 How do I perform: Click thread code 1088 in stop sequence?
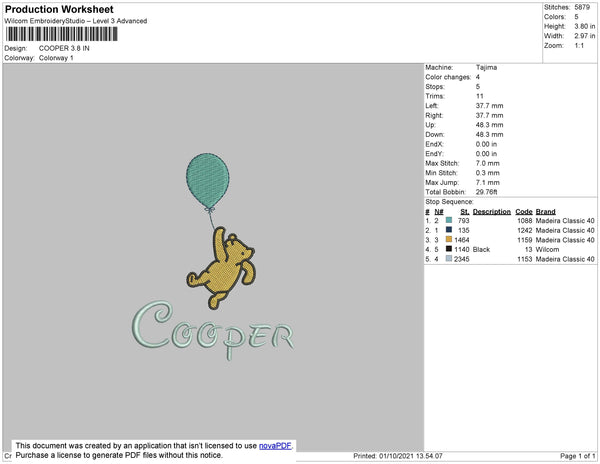point(525,221)
